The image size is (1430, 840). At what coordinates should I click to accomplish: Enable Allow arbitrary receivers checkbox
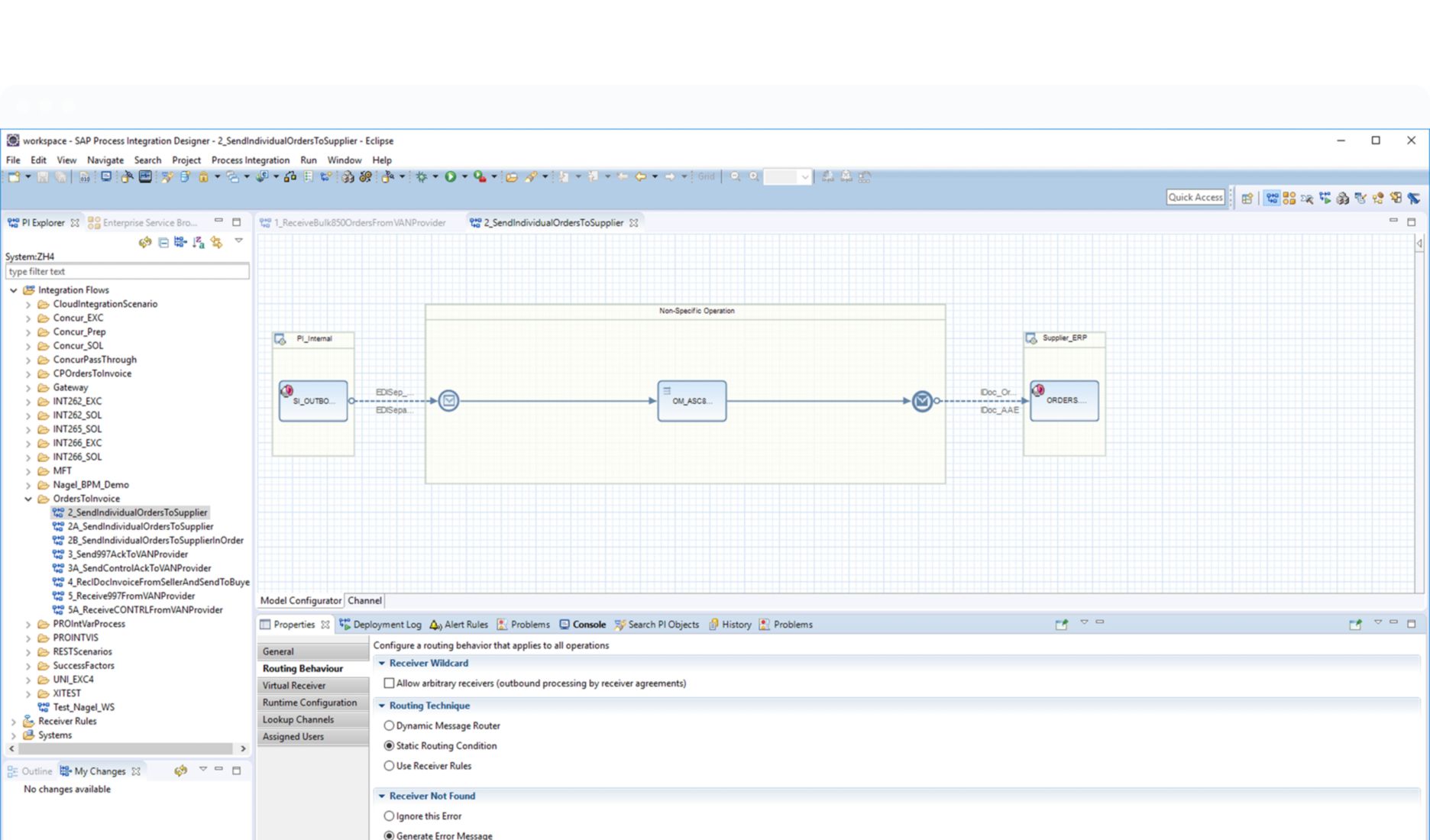[x=390, y=683]
